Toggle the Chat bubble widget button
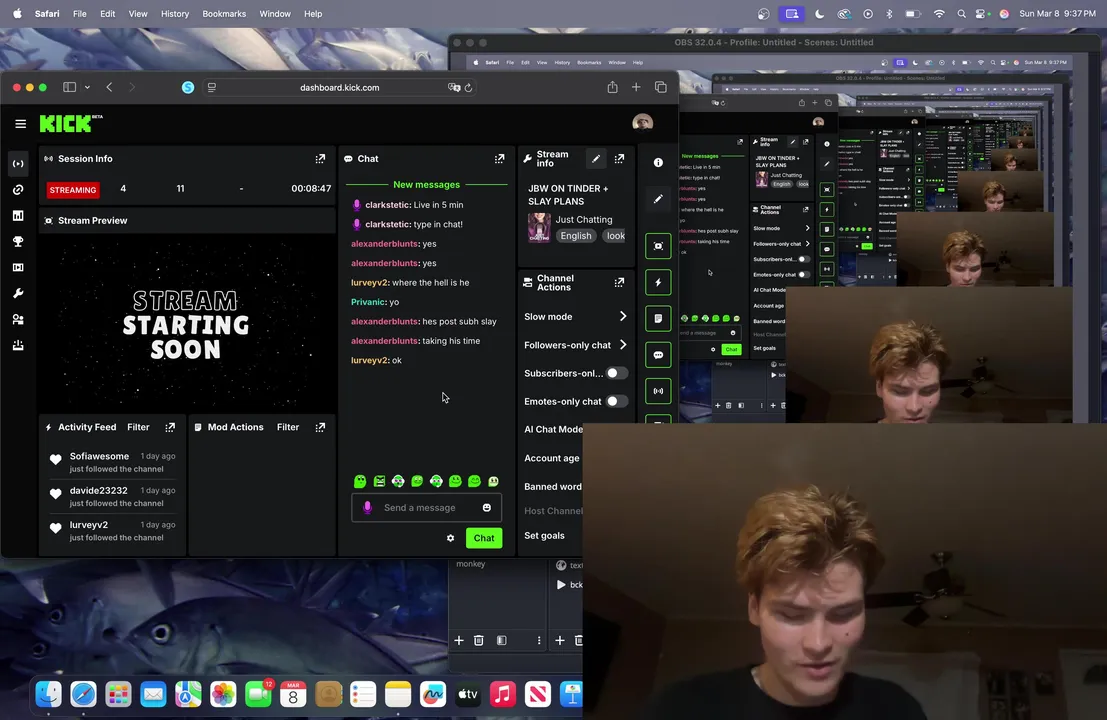The height and width of the screenshot is (720, 1107). (658, 354)
